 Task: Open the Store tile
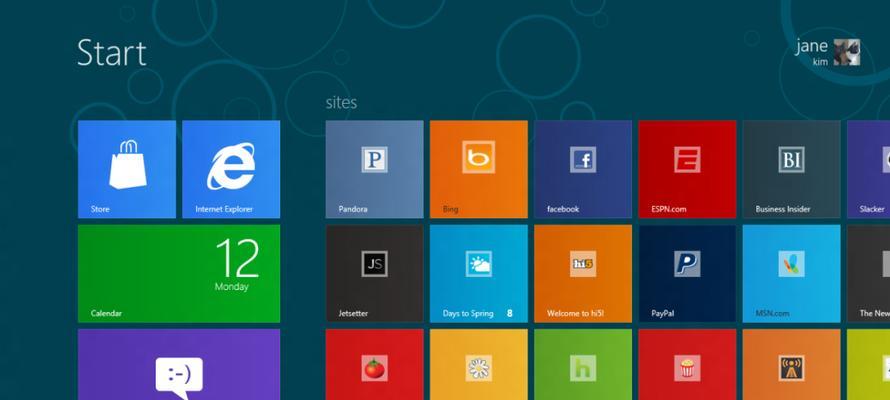click(x=127, y=169)
